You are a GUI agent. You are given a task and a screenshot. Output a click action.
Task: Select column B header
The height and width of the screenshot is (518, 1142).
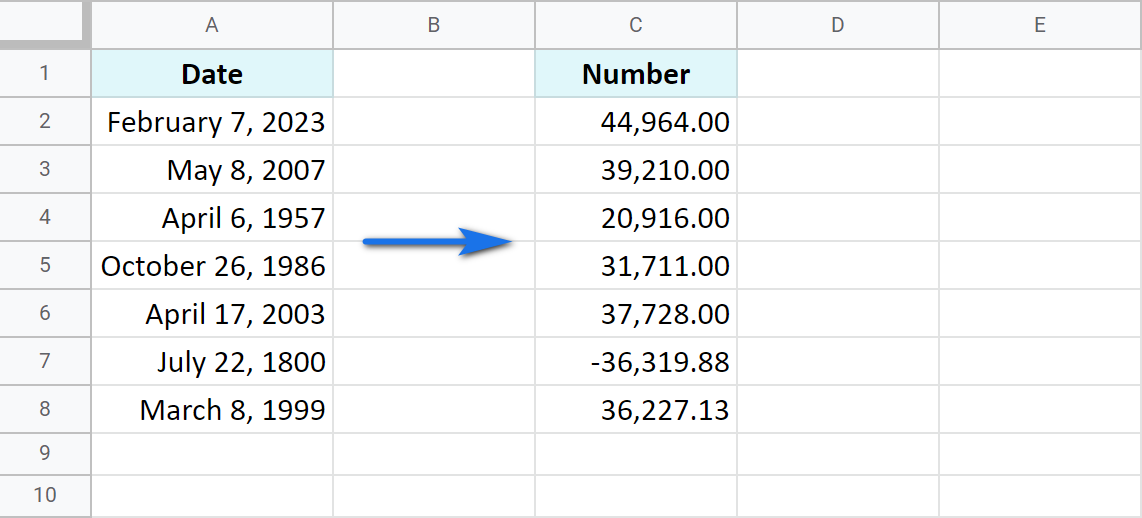click(x=434, y=25)
